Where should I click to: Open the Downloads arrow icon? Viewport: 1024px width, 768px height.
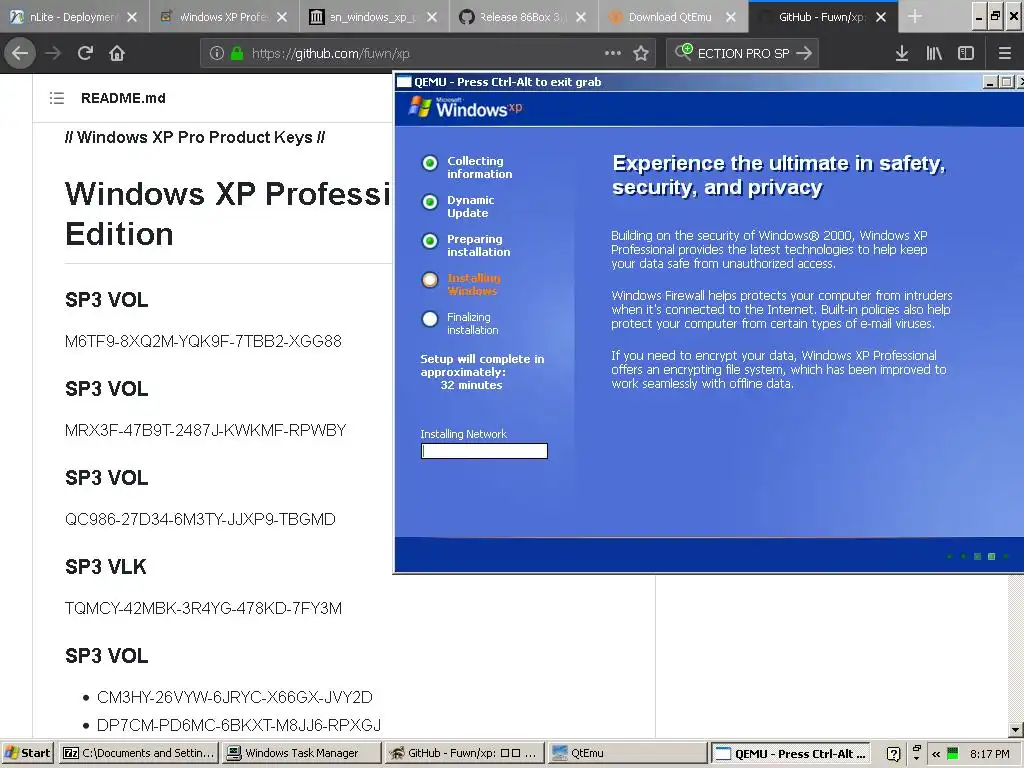tap(902, 54)
